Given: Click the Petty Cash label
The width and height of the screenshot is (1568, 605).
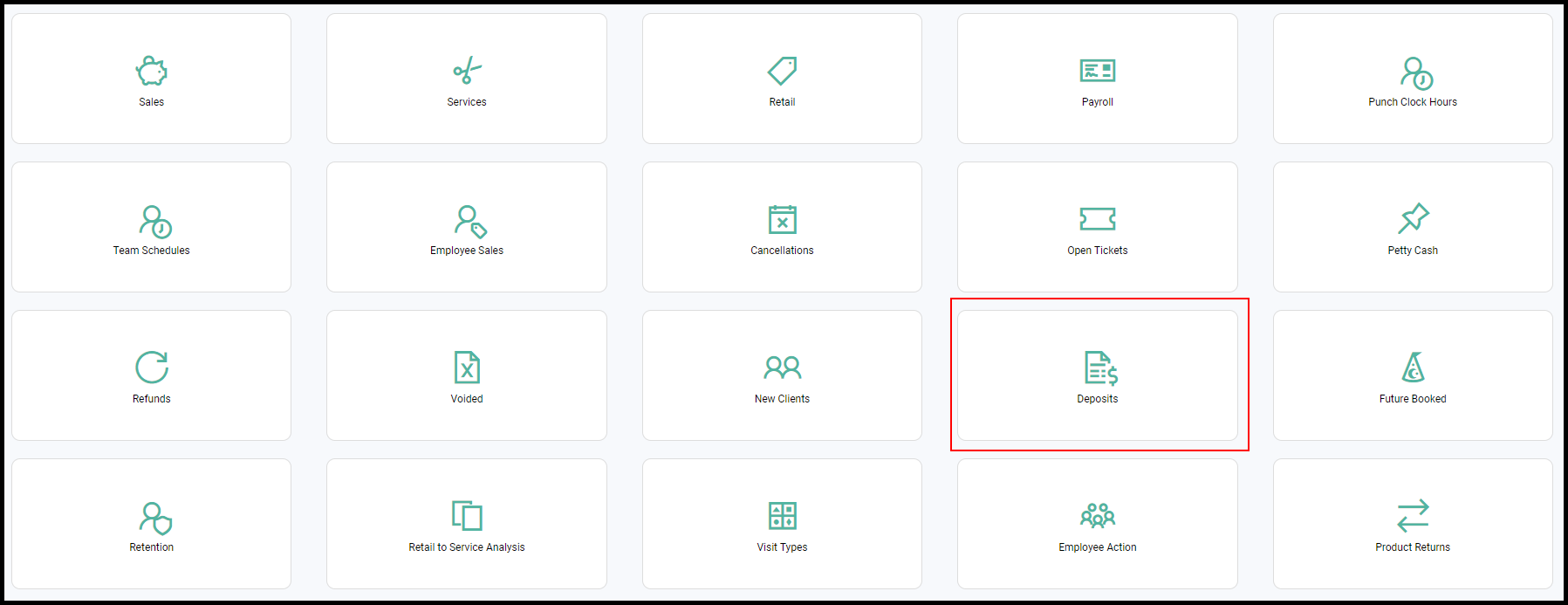Looking at the screenshot, I should click(1413, 251).
